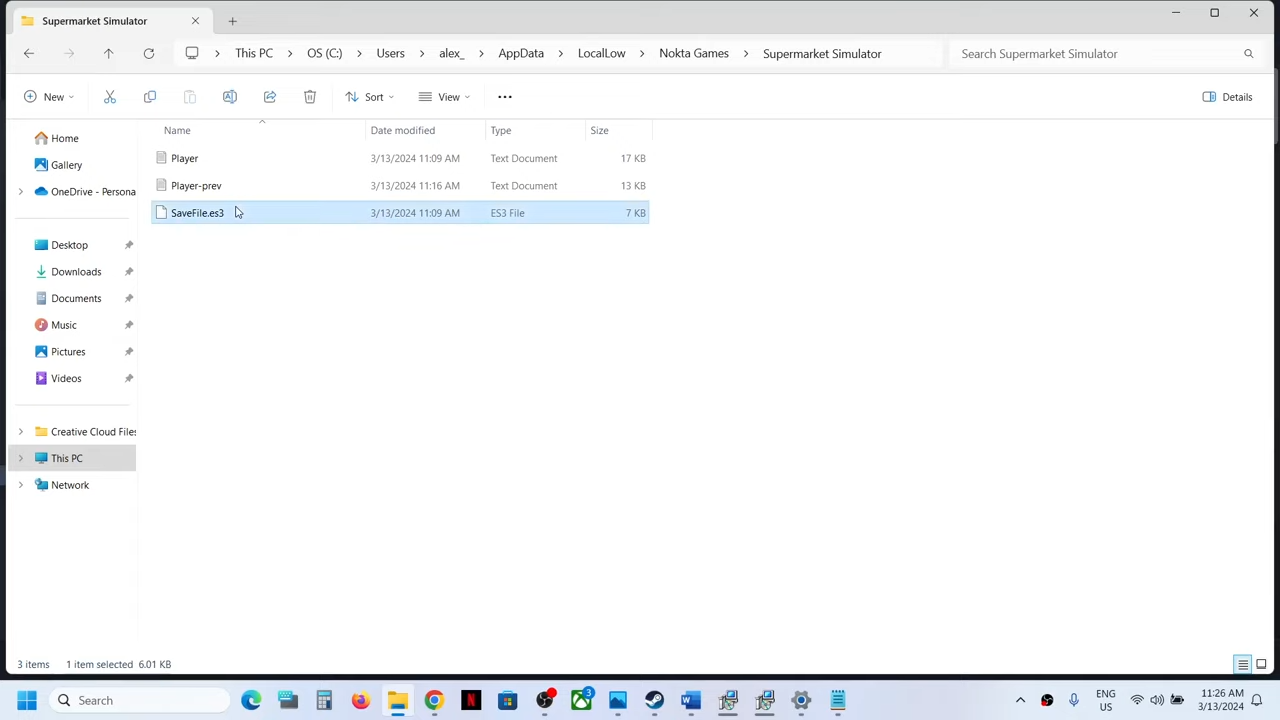Open the See more options menu

tap(505, 97)
